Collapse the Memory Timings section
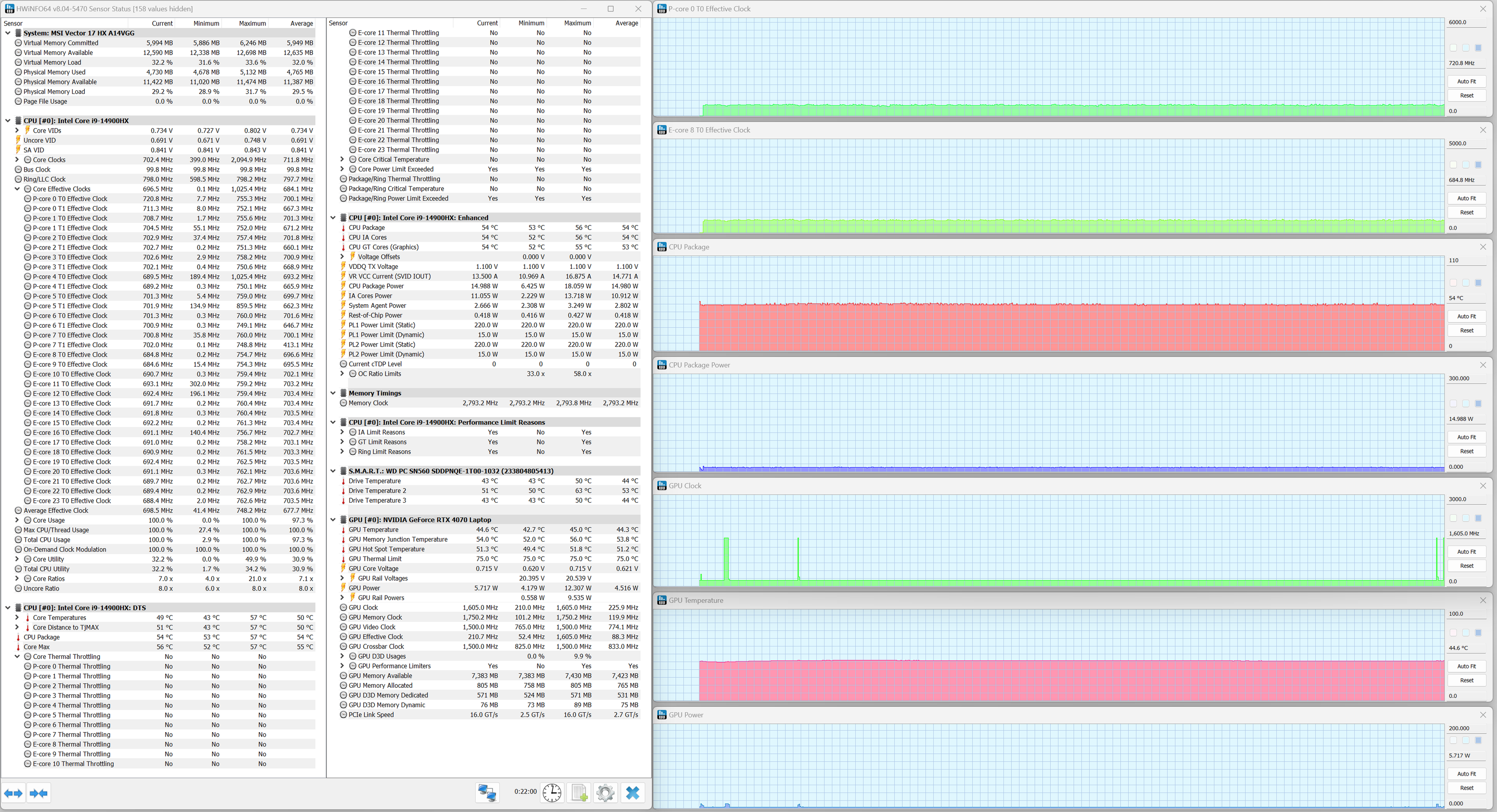This screenshot has height=812, width=1497. 333,393
